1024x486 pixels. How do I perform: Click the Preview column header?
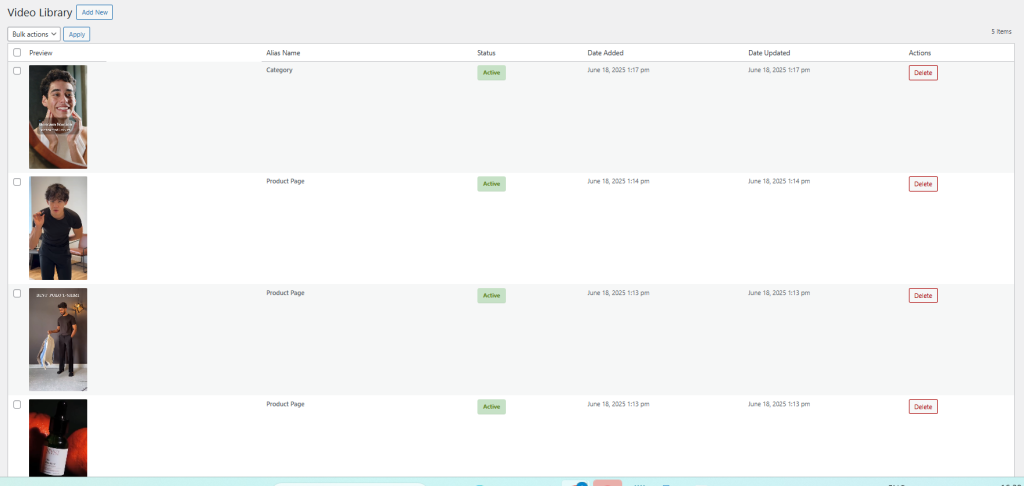point(40,53)
